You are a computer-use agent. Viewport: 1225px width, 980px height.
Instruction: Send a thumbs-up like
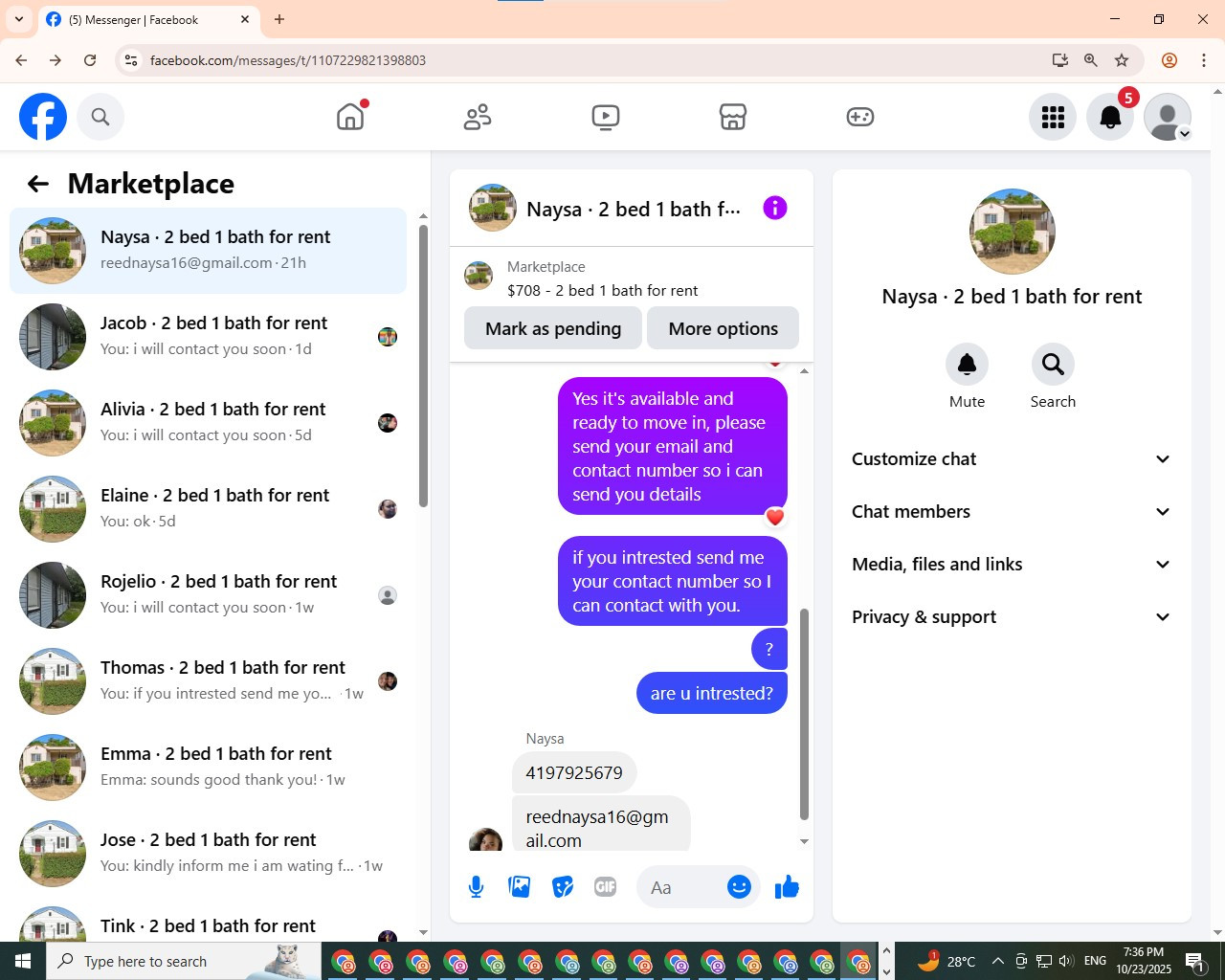point(787,887)
